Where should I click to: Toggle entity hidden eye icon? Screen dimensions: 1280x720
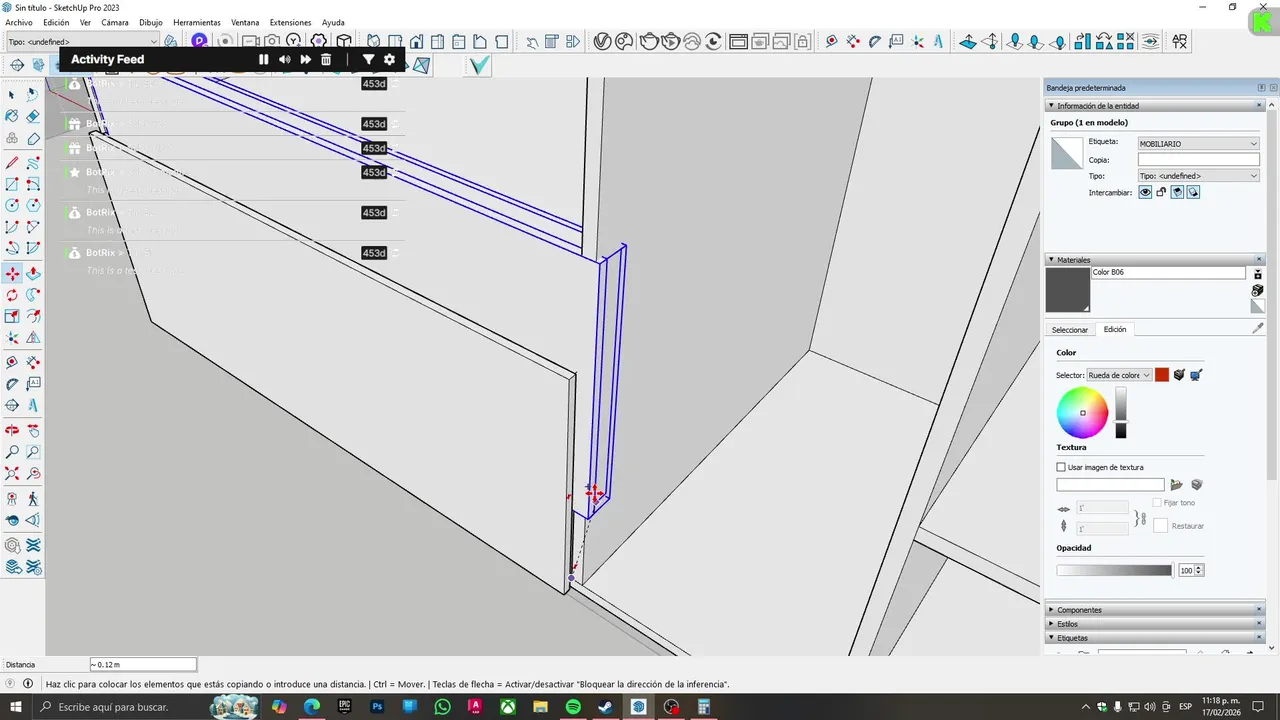(1145, 192)
